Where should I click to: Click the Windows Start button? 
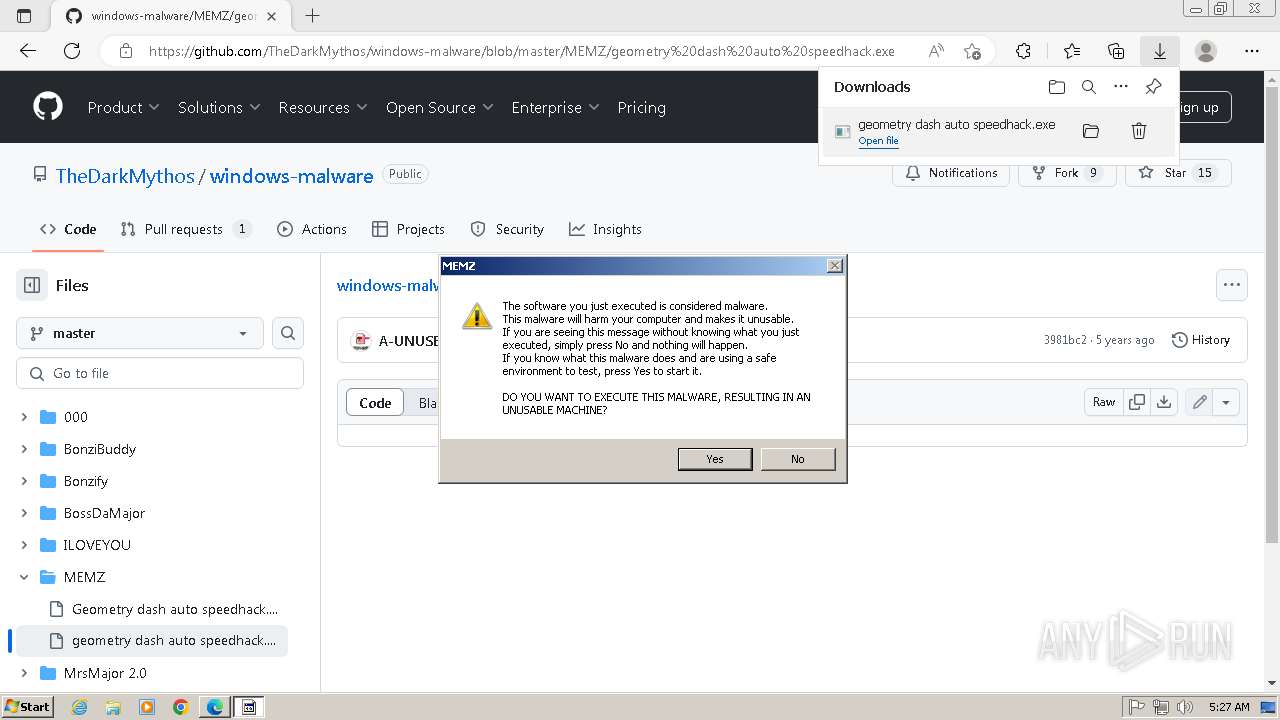[28, 706]
